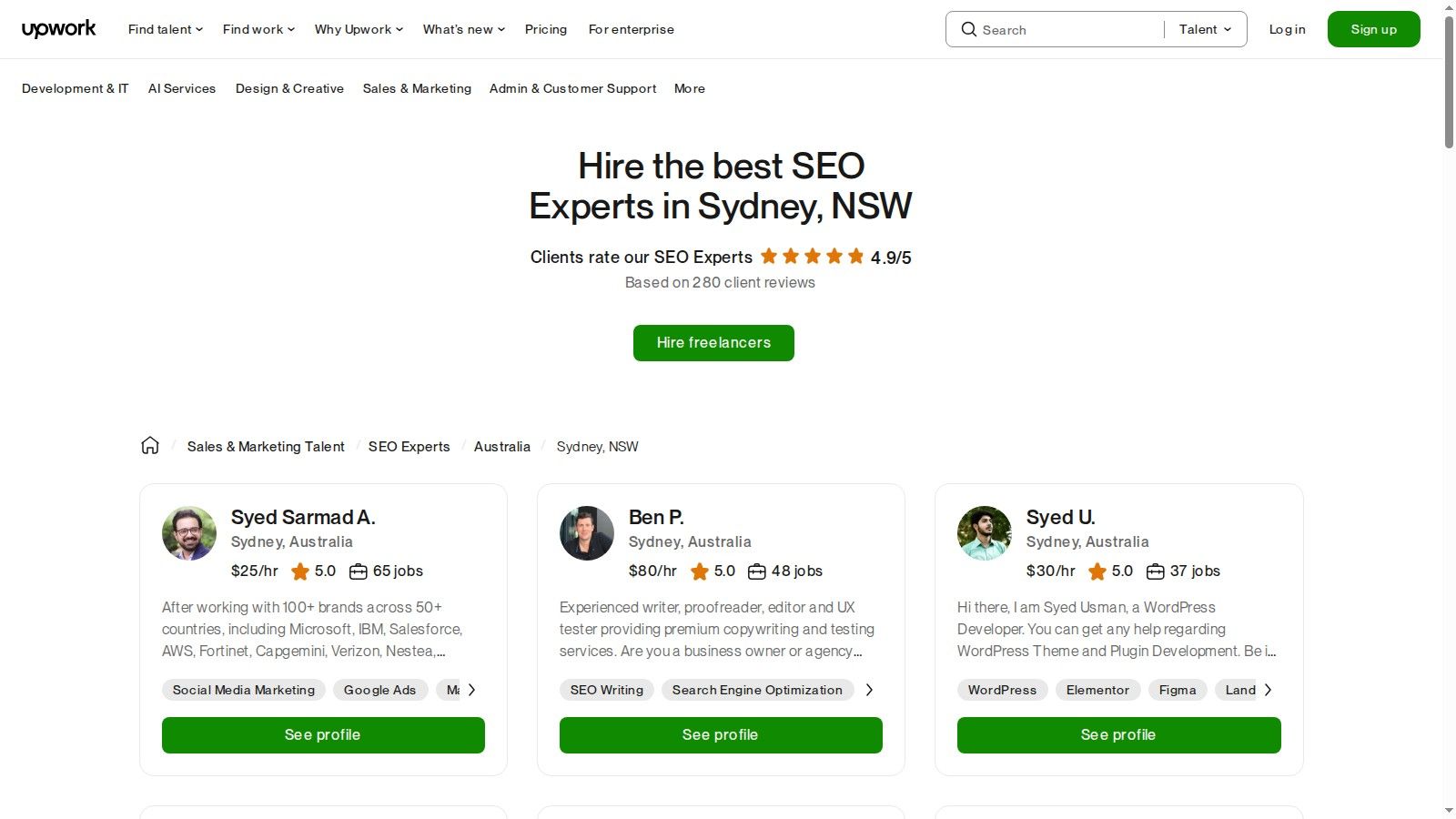1456x819 pixels.
Task: Click the Upwork logo
Action: point(58,28)
